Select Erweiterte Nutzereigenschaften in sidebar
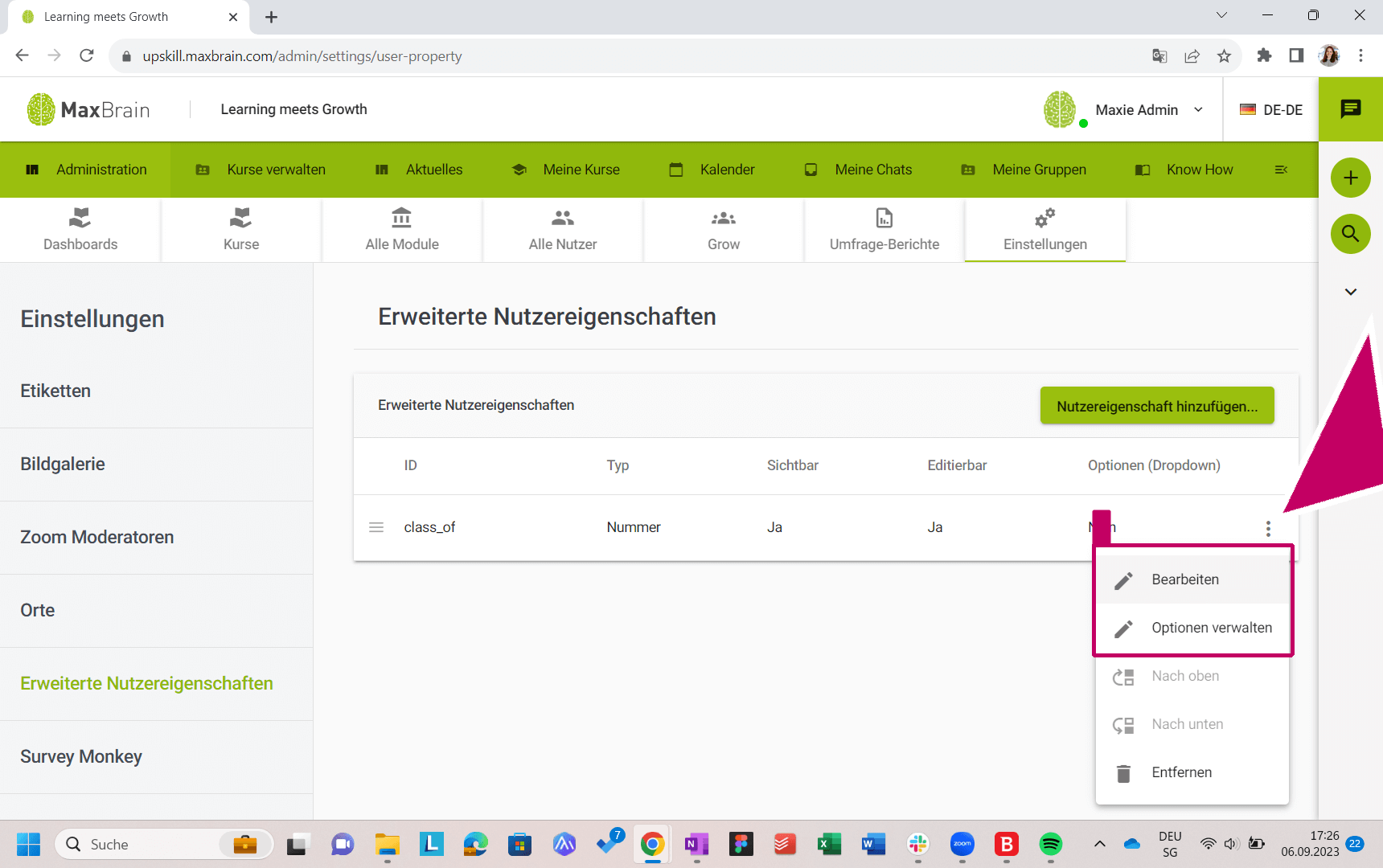 point(156,684)
